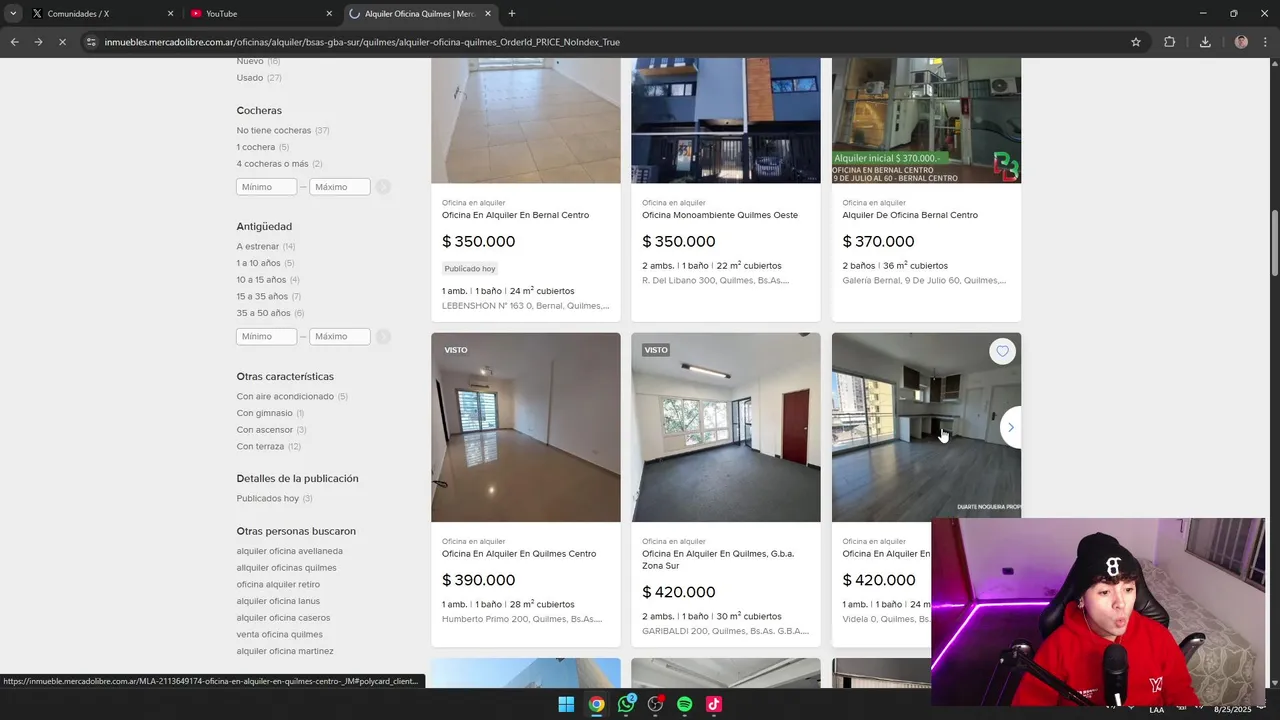Click the Cocheras Mínimo field

[x=267, y=187]
